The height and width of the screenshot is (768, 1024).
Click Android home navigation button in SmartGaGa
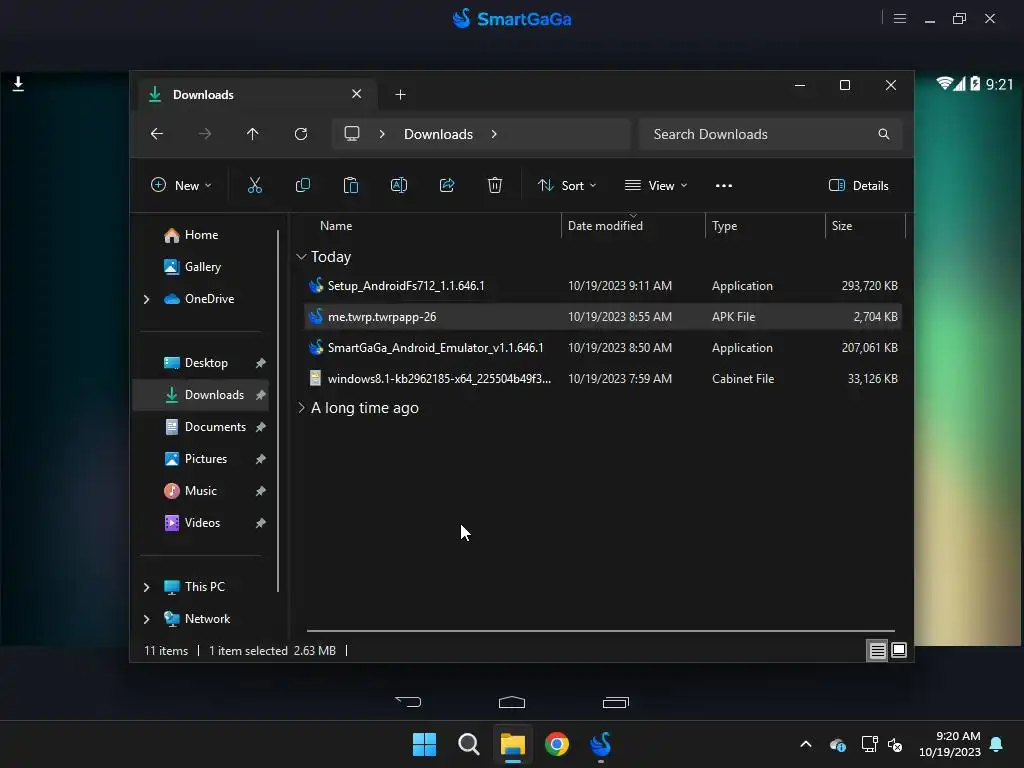512,702
